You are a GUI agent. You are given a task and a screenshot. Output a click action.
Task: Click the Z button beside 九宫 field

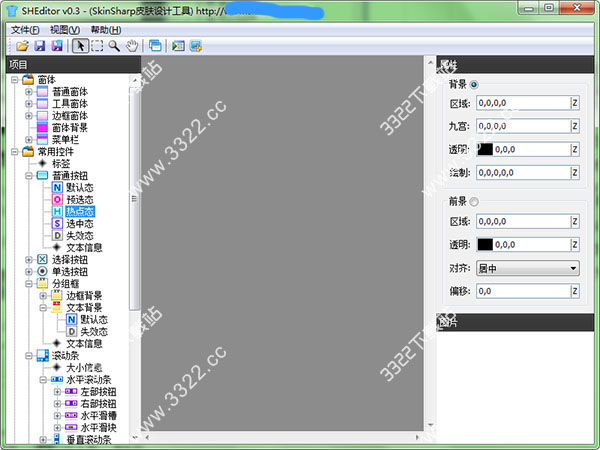point(574,126)
